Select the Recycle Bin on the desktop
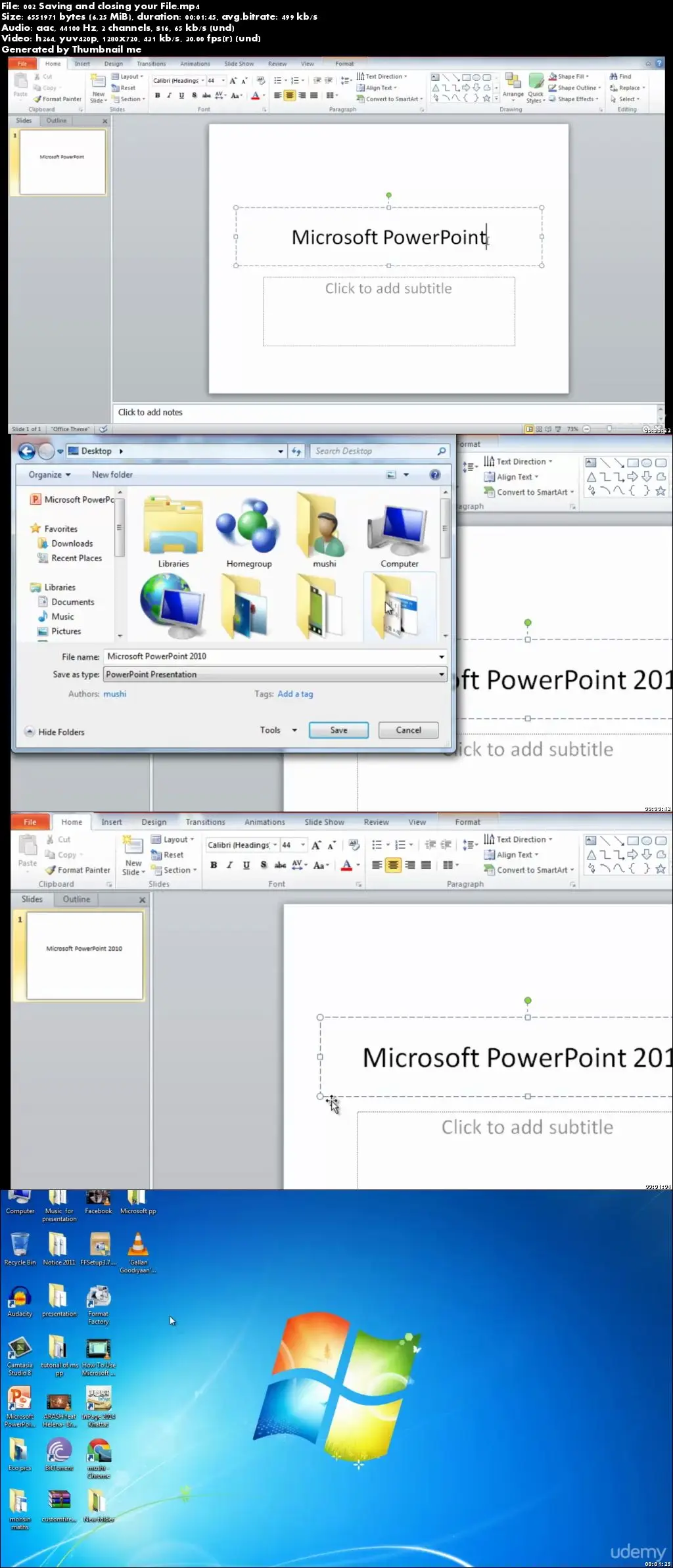The image size is (673, 1568). pyautogui.click(x=20, y=1249)
